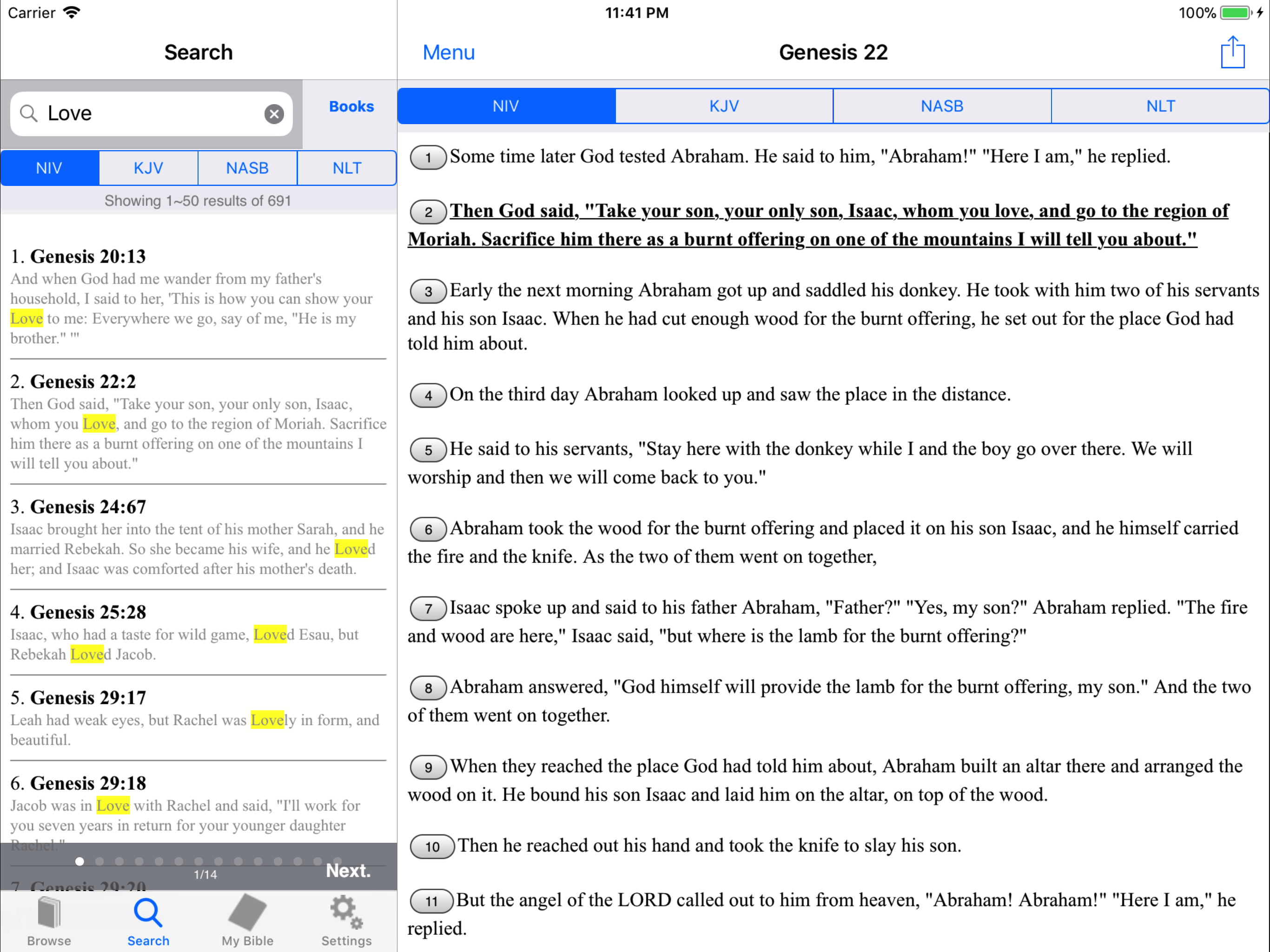
Task: Select NIV in the reading pane
Action: [506, 106]
